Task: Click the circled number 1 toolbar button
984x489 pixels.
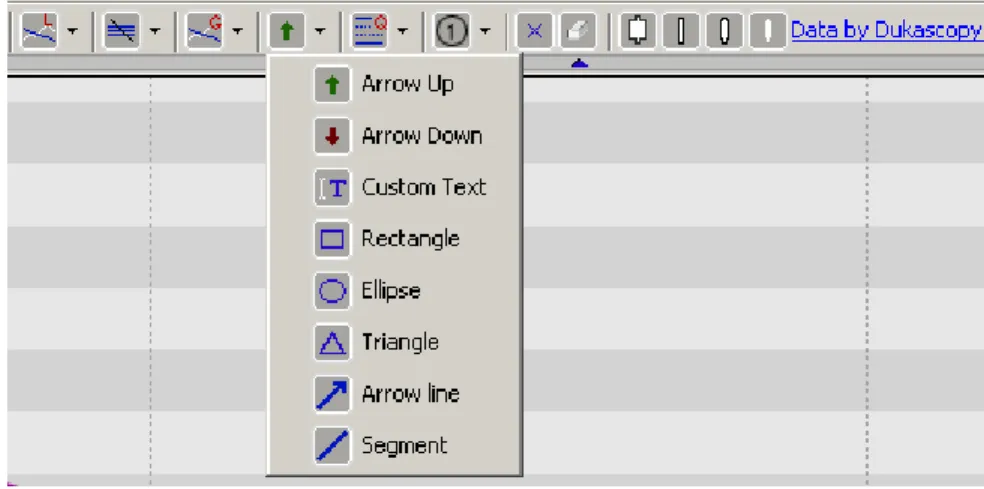Action: pyautogui.click(x=452, y=31)
